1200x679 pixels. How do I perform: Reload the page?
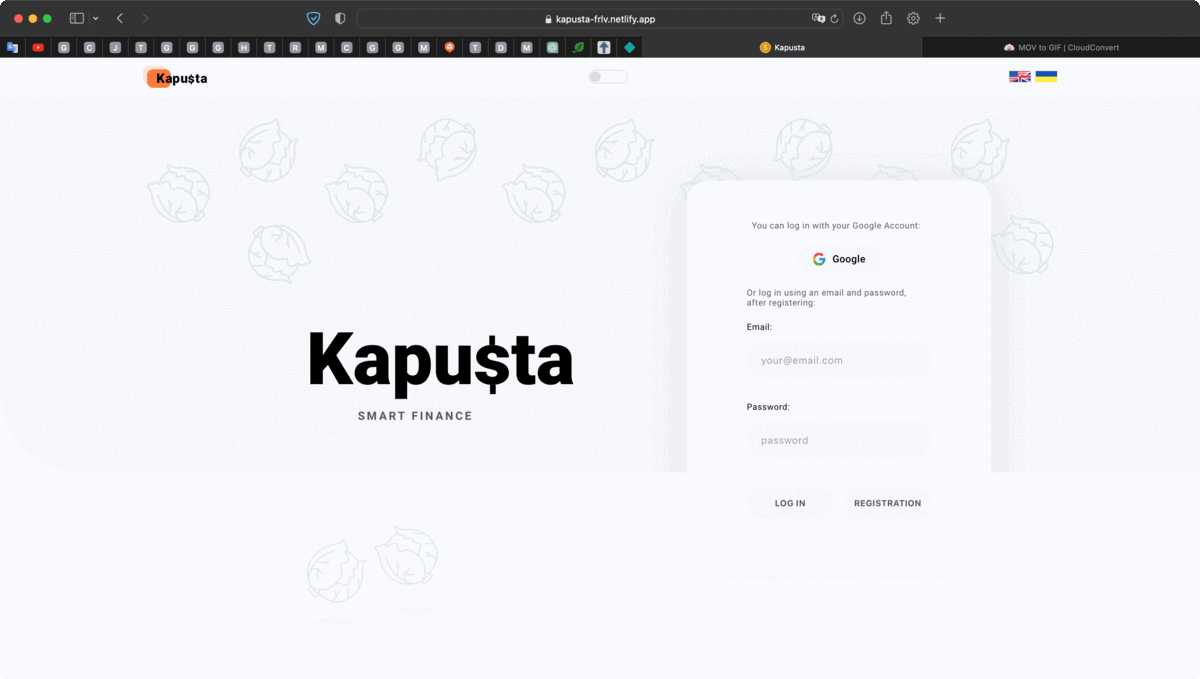(834, 18)
